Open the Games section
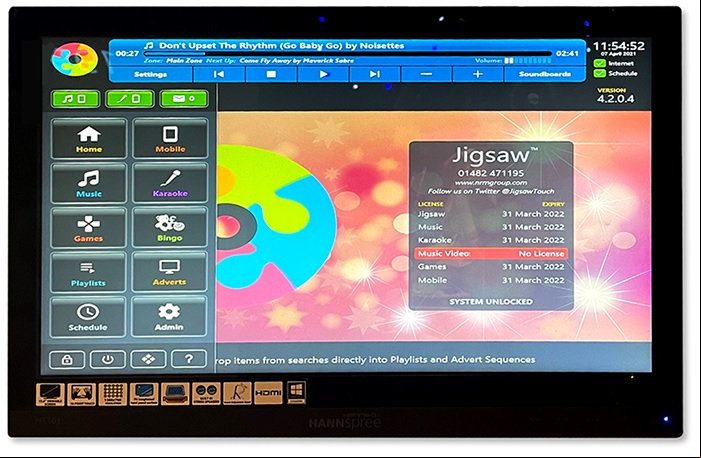Viewport: 701px width, 458px height. (x=89, y=228)
